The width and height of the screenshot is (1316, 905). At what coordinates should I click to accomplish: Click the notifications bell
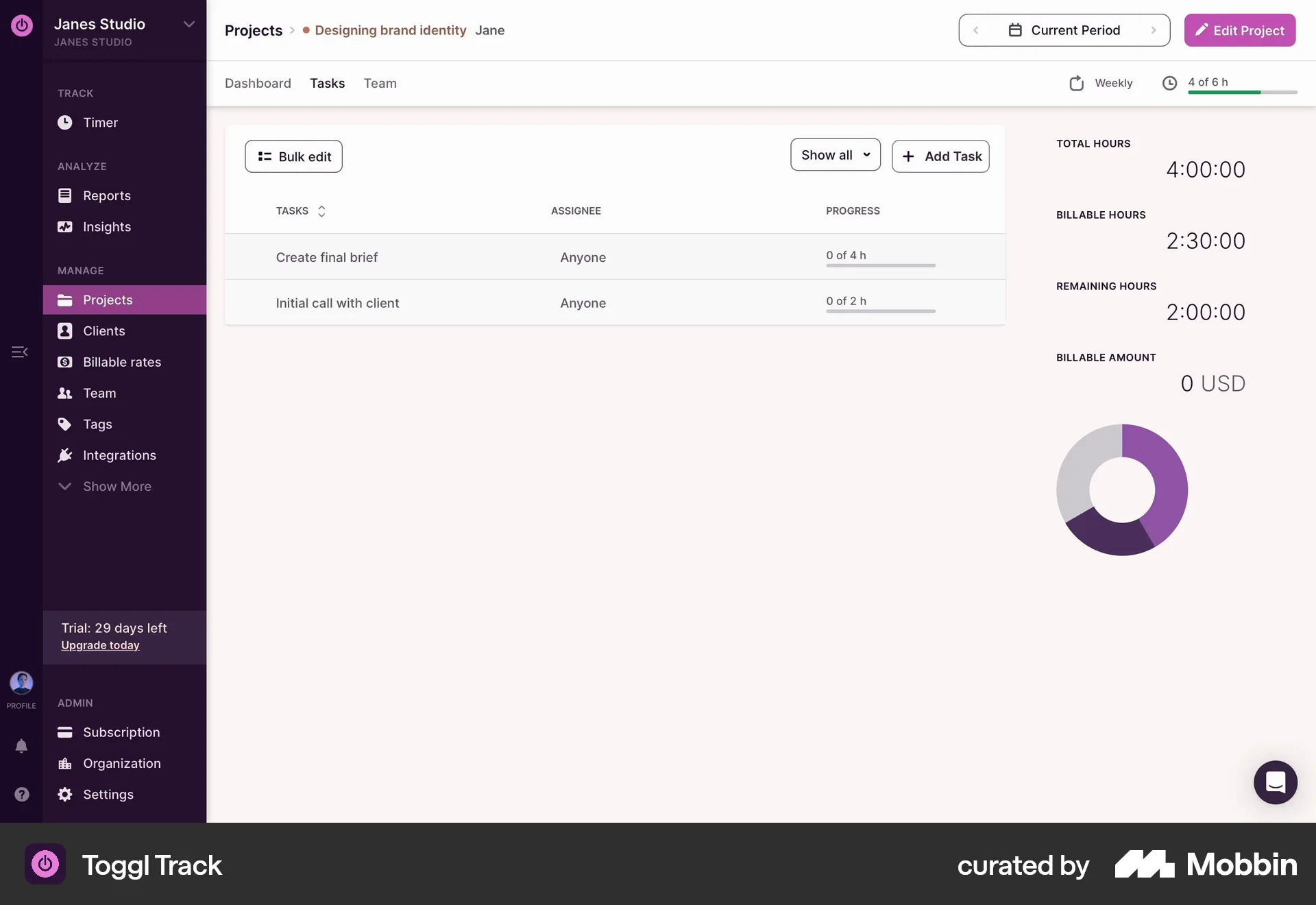21,746
